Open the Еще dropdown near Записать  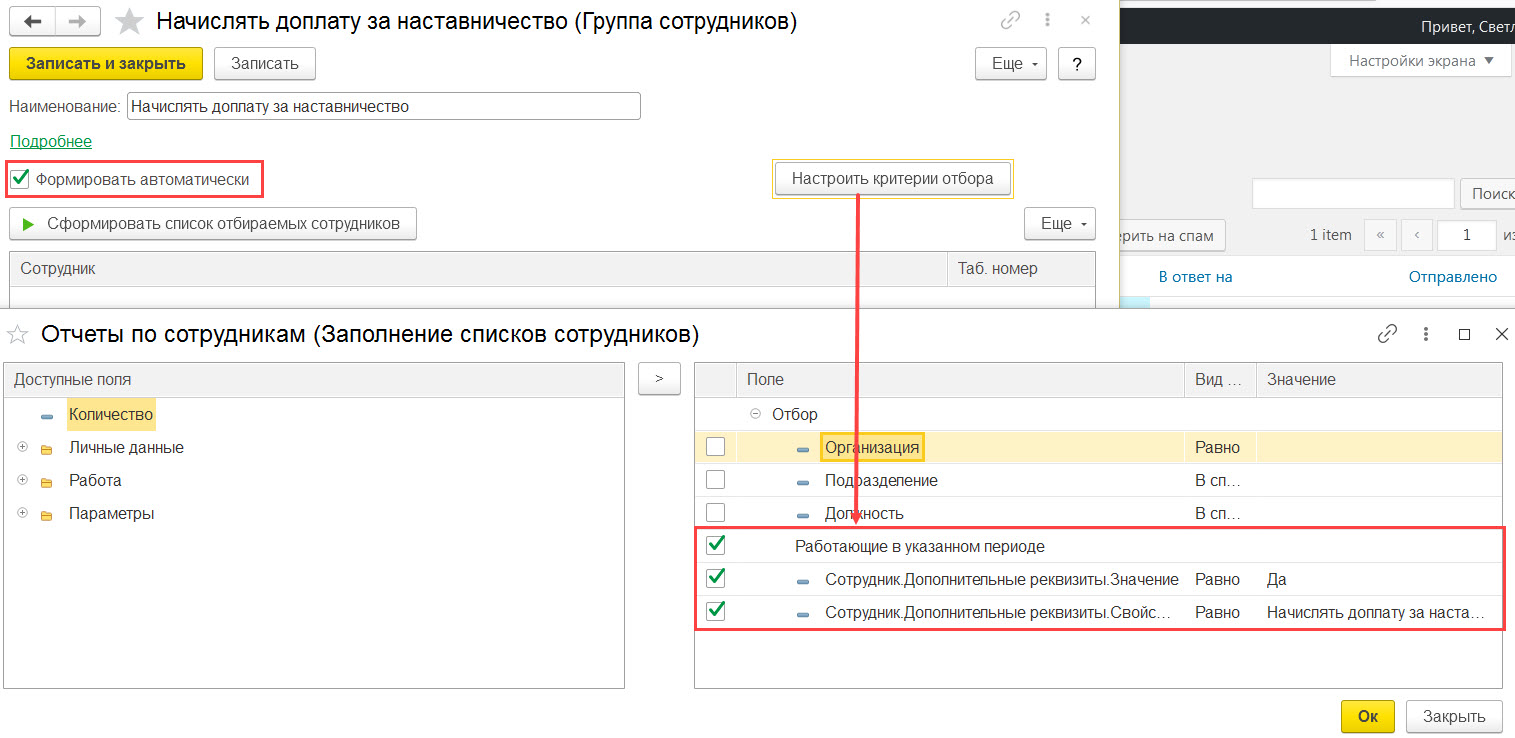click(1011, 63)
